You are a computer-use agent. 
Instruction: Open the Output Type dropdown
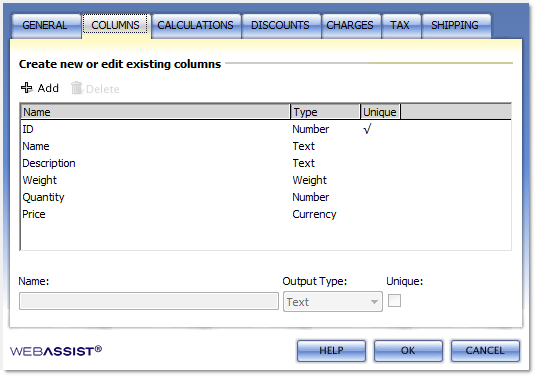coord(333,301)
